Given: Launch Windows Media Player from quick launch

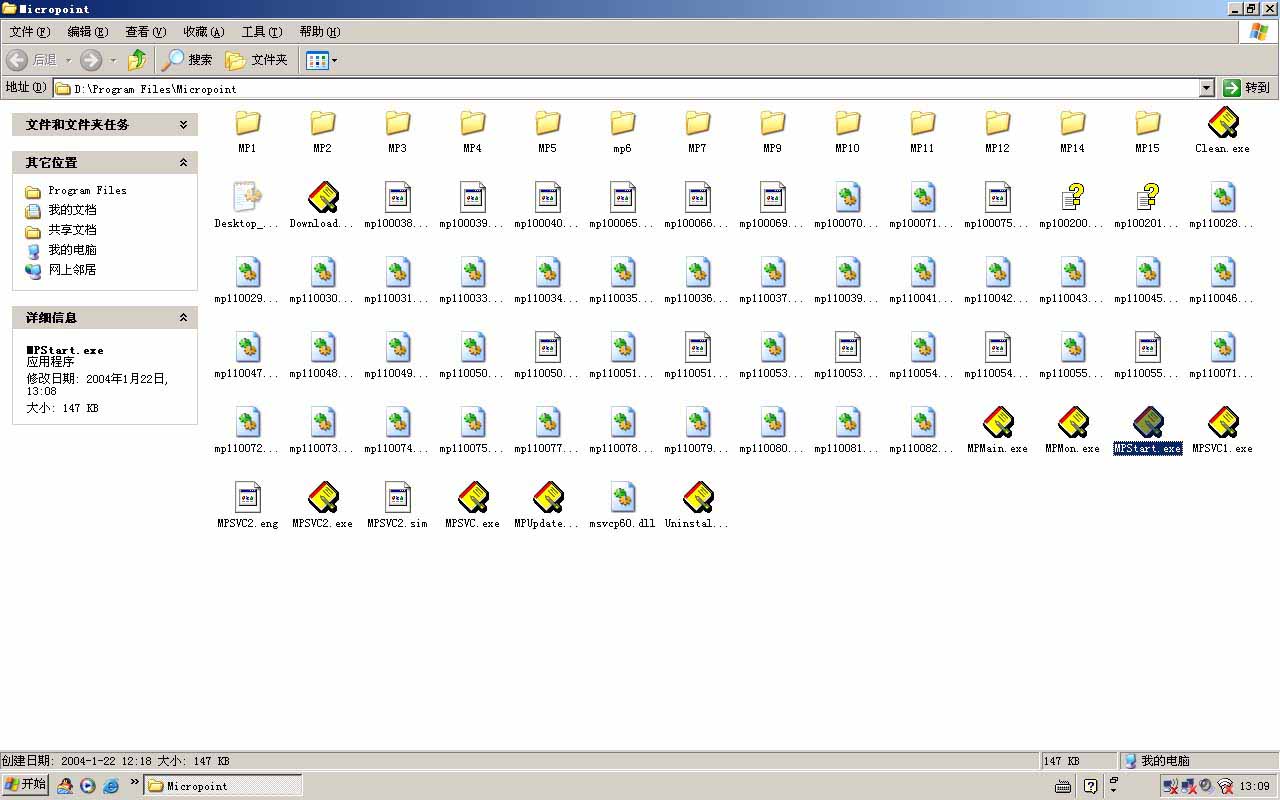Looking at the screenshot, I should pos(88,786).
